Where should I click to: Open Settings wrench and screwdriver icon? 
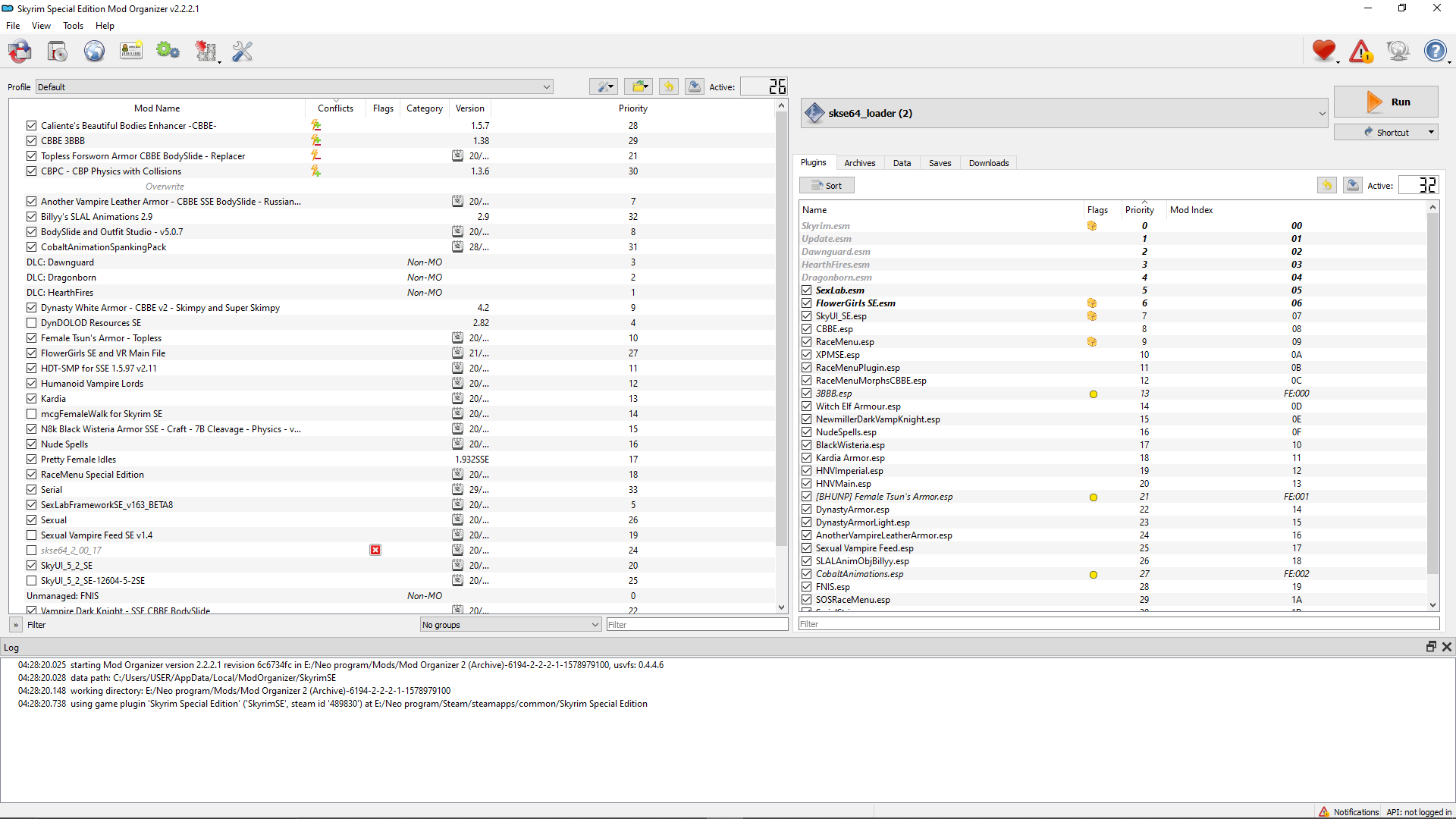tap(242, 52)
